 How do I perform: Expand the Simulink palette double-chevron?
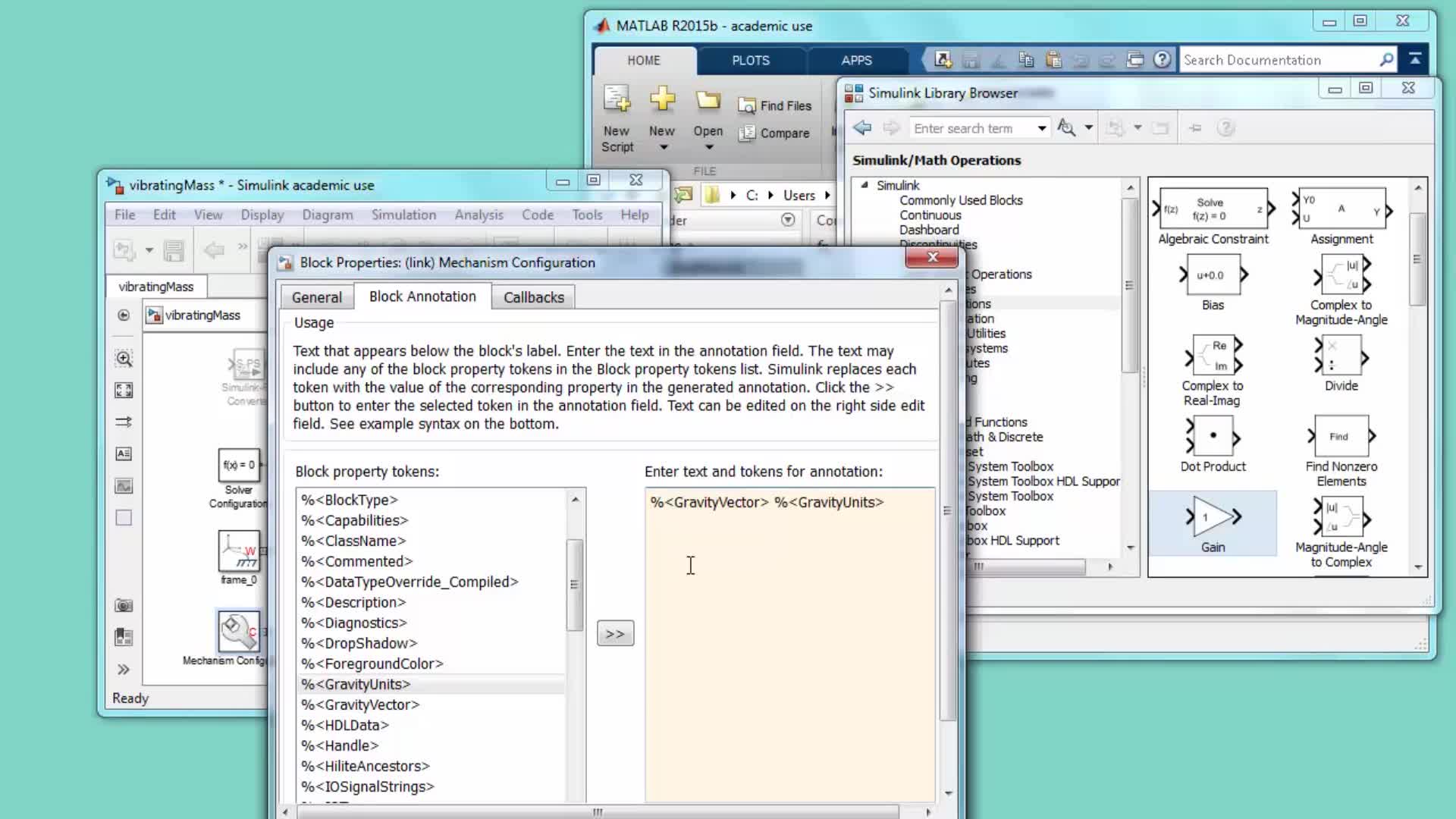124,670
